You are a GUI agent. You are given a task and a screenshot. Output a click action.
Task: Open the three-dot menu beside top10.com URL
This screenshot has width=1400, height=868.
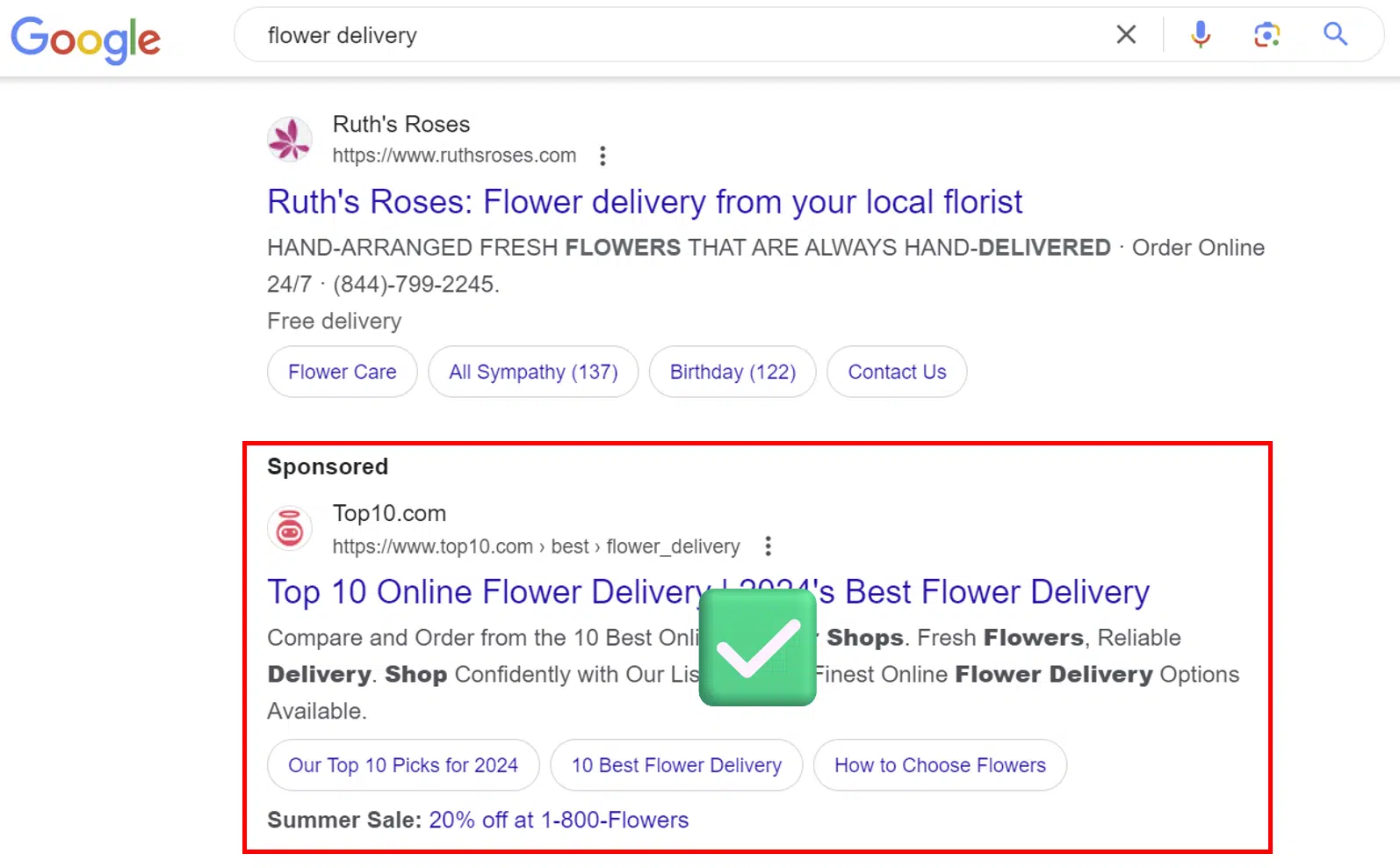click(769, 546)
